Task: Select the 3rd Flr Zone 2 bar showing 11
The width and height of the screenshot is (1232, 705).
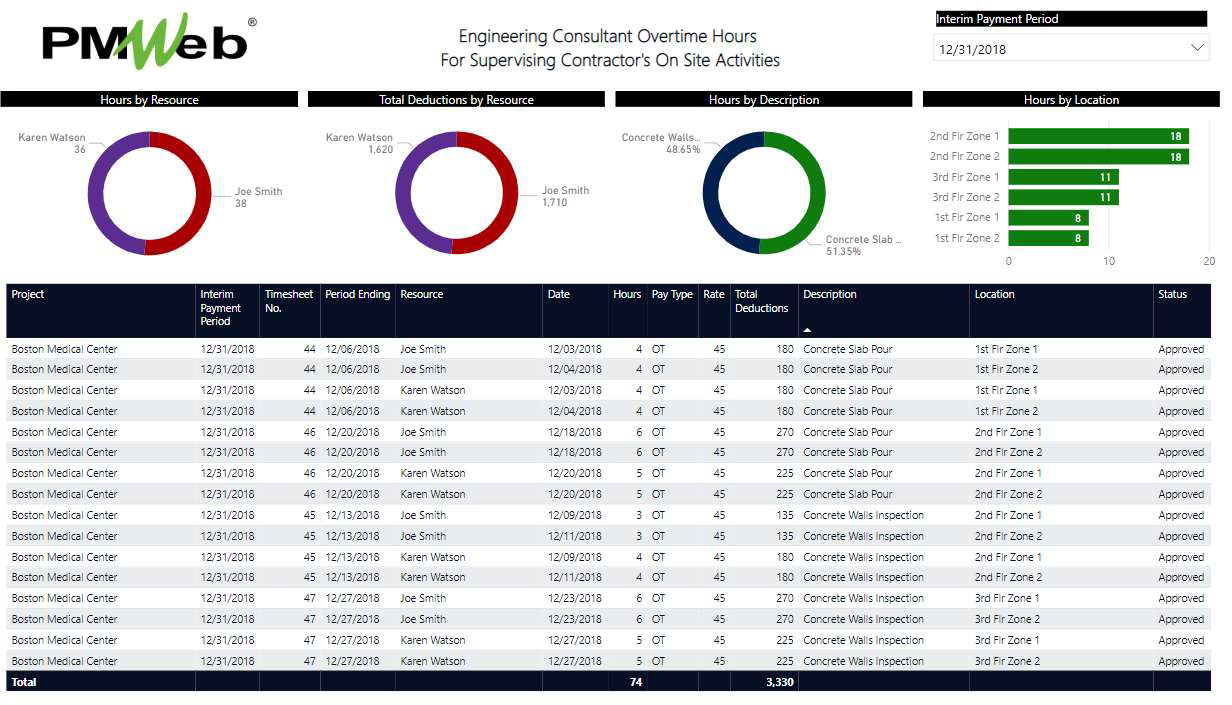Action: coord(1063,197)
